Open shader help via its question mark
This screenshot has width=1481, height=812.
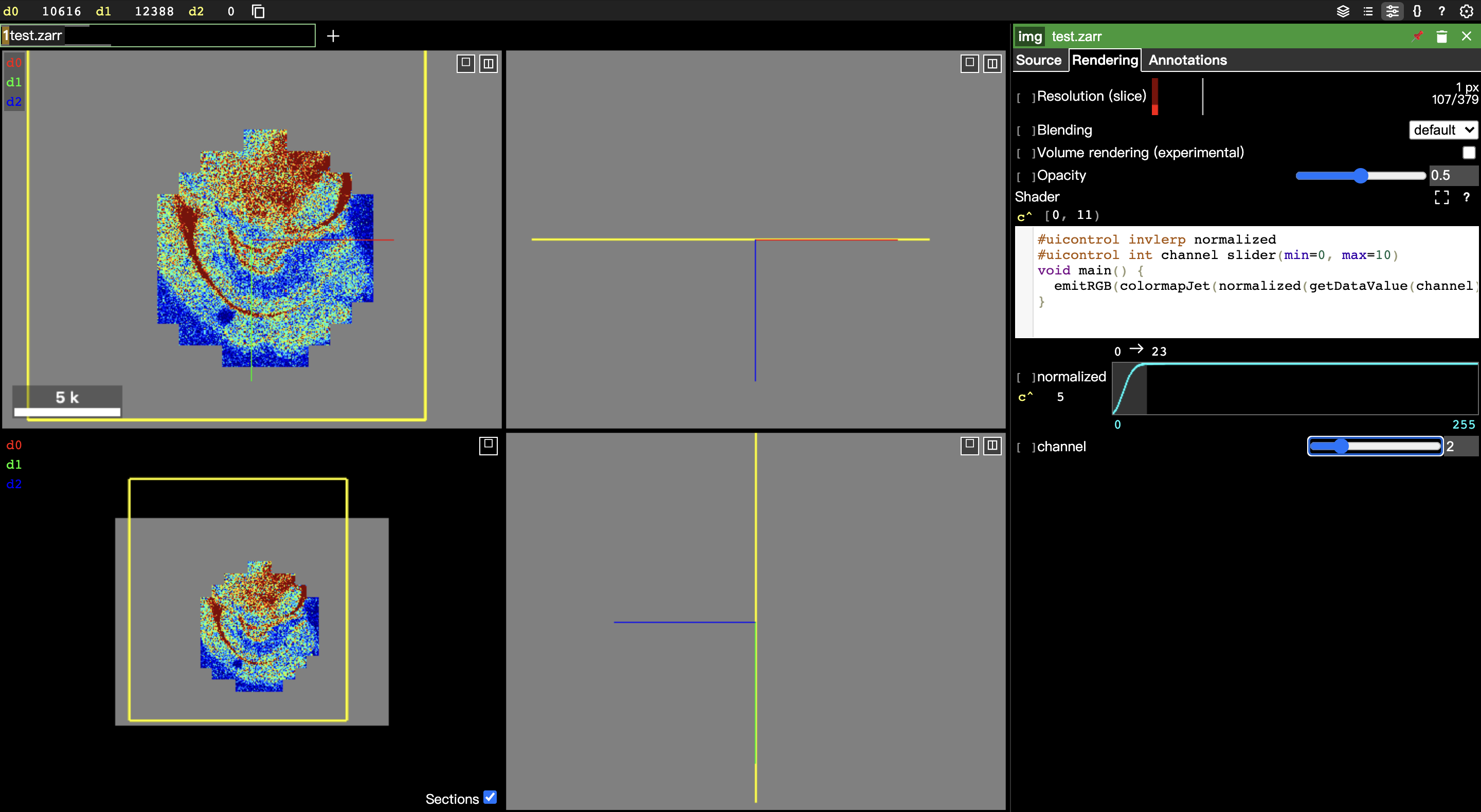coord(1467,197)
